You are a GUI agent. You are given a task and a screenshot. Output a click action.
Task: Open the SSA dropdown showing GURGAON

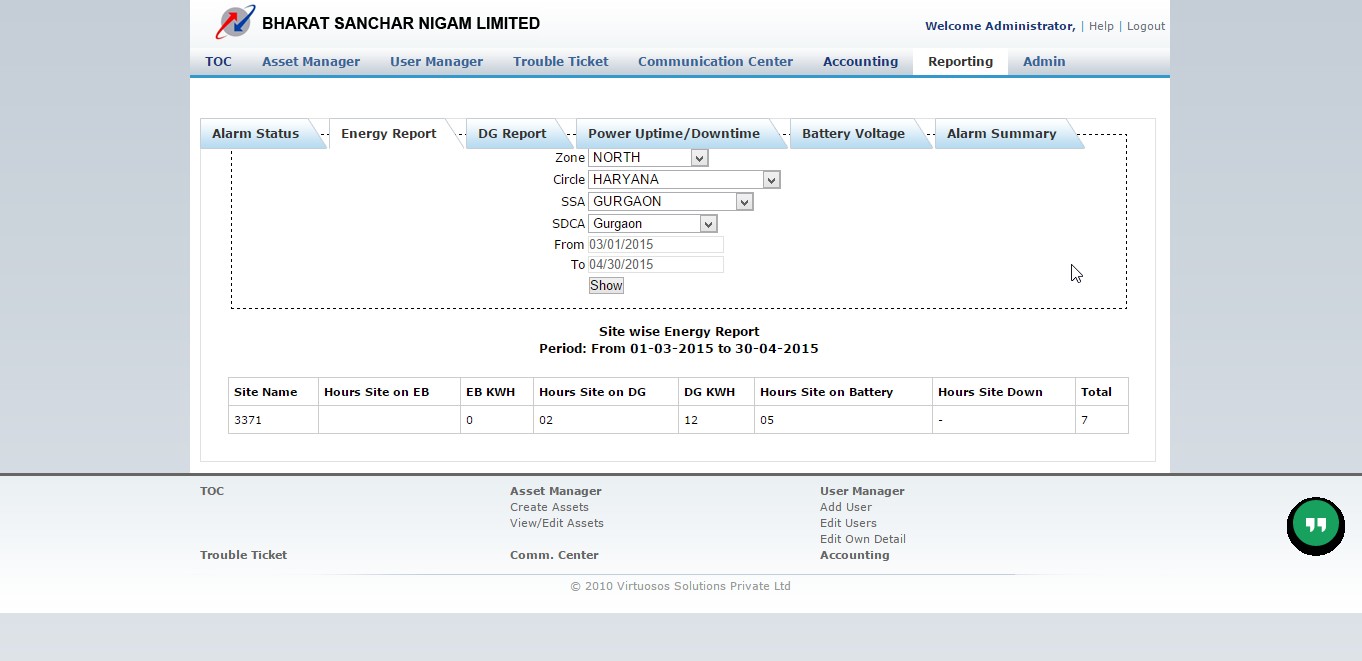point(743,201)
